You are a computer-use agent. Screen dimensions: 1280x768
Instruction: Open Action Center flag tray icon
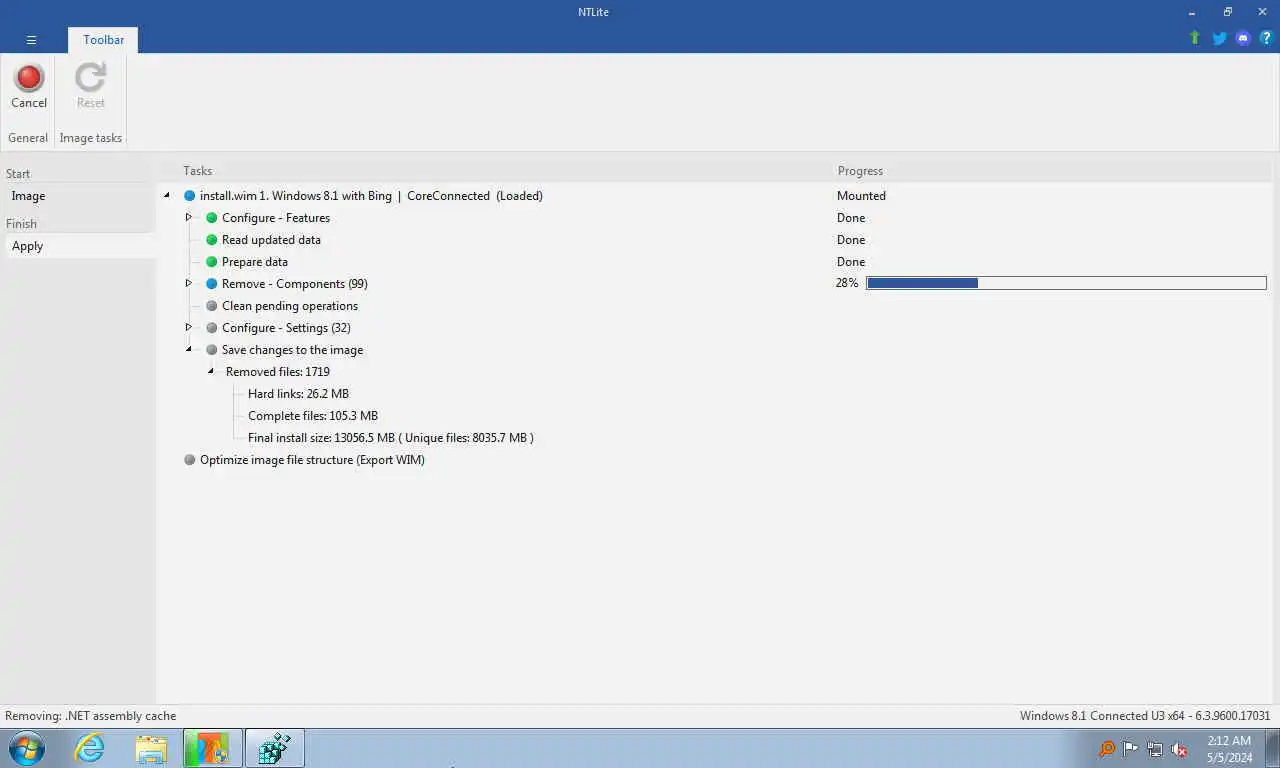coord(1131,749)
